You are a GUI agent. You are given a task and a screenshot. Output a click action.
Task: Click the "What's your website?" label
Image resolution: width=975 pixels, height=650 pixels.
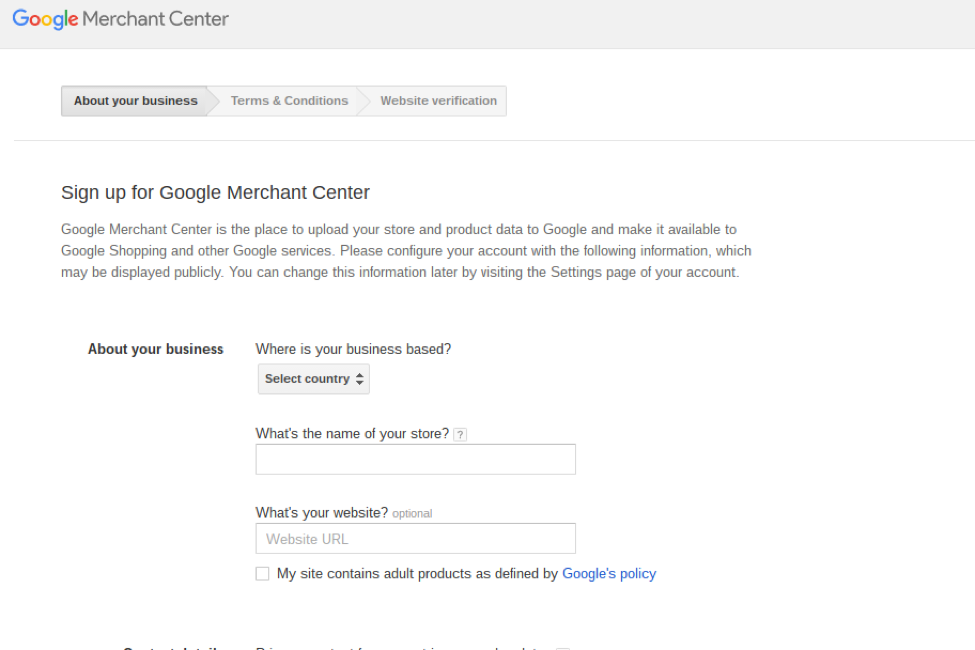321,513
